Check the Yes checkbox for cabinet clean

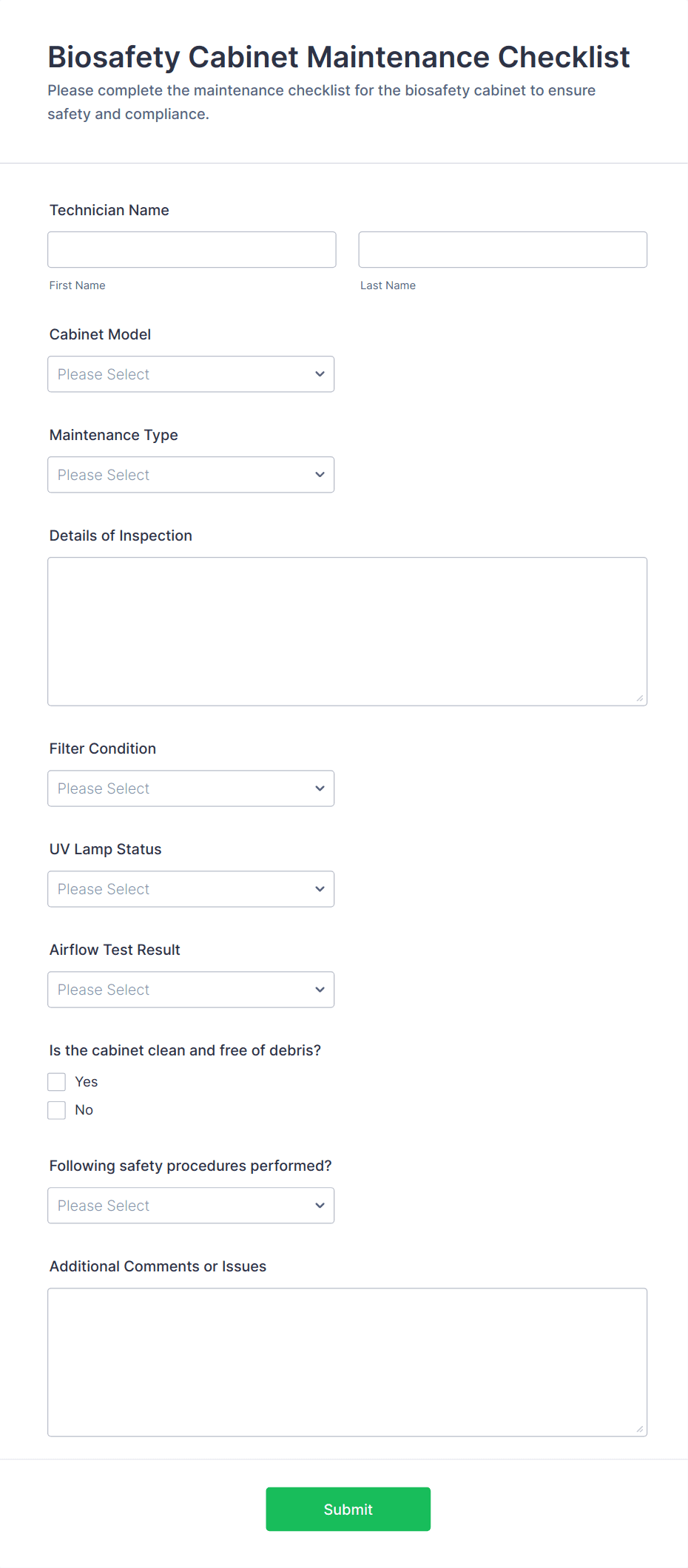pos(57,1082)
